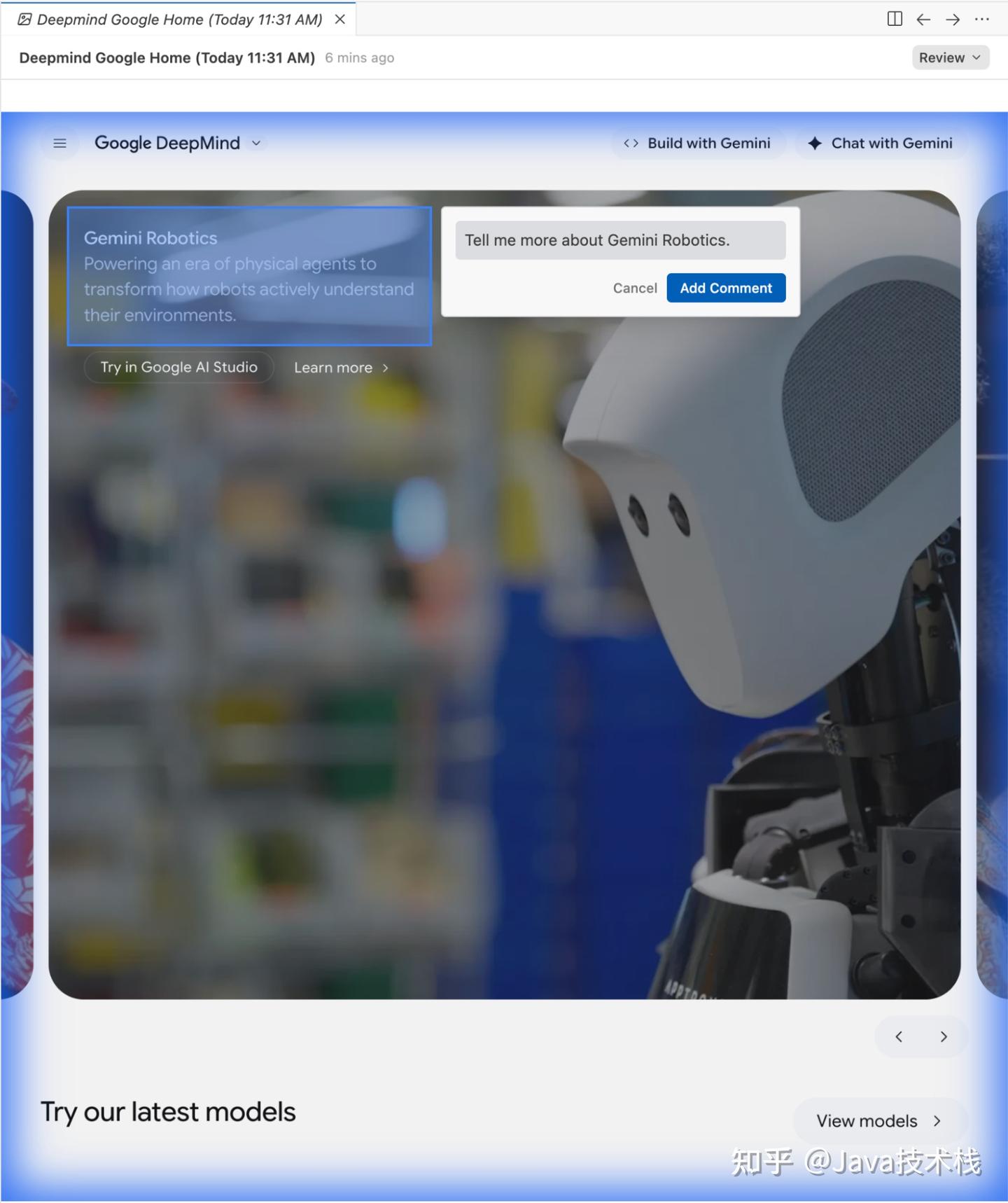
Task: Click the comment text input field
Action: (x=620, y=240)
